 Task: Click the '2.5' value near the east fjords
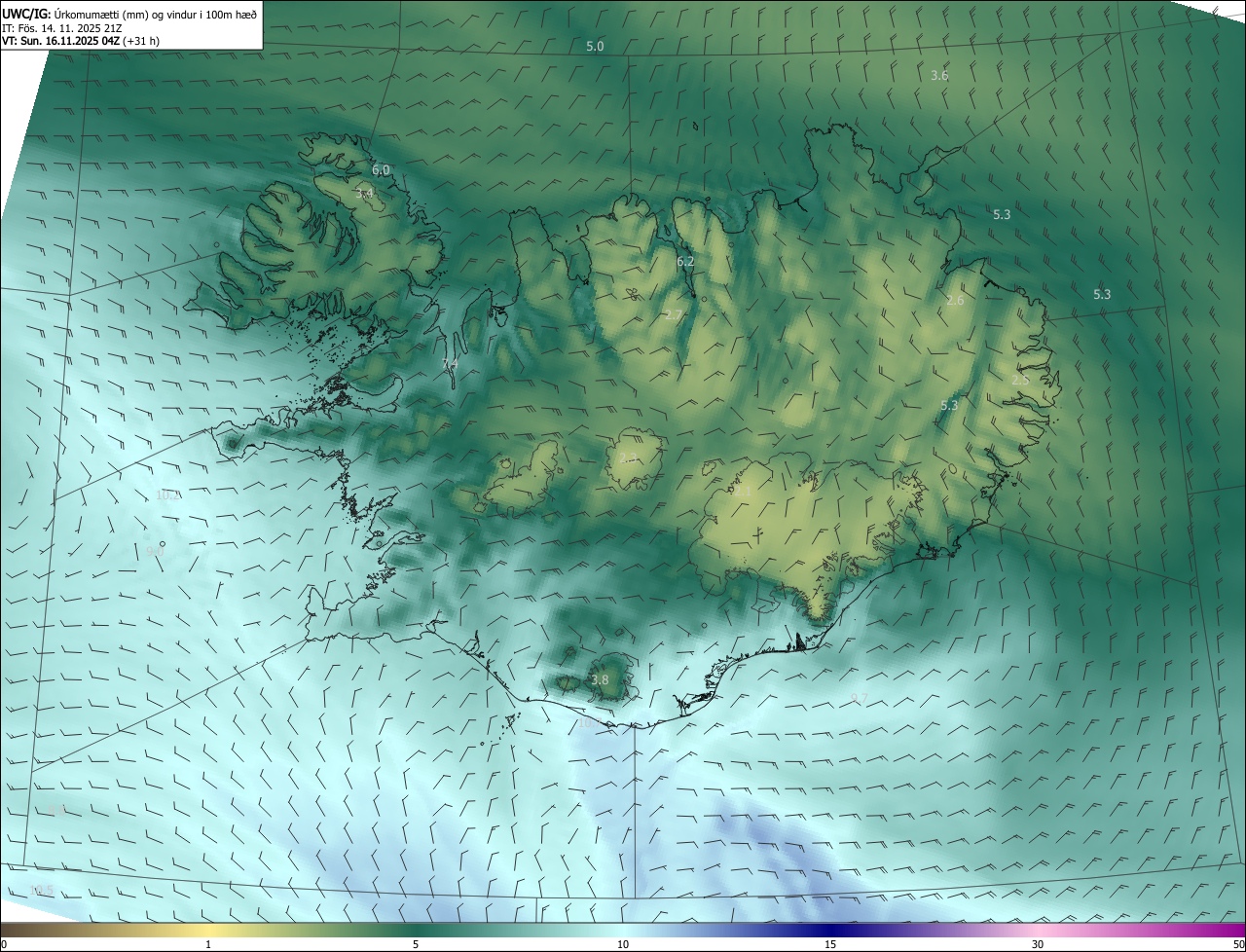pyautogui.click(x=1020, y=380)
